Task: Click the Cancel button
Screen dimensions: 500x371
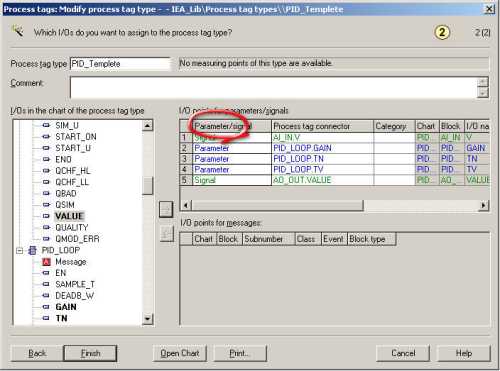Action: pos(403,353)
